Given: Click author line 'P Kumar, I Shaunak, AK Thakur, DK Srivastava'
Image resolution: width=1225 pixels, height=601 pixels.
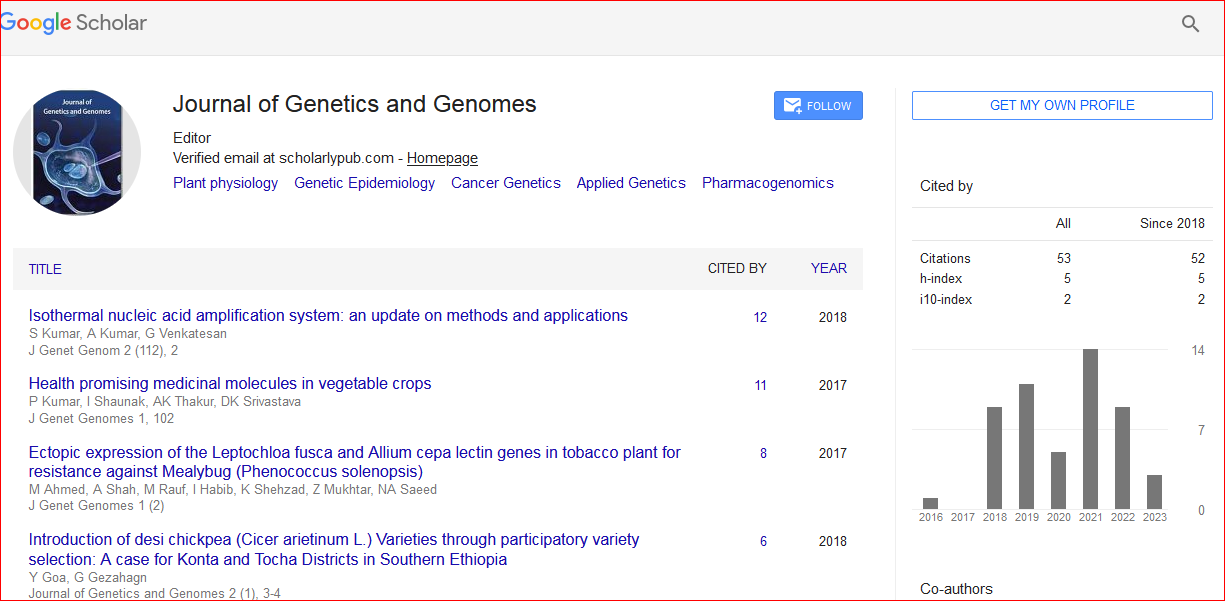Looking at the screenshot, I should click(x=164, y=402).
